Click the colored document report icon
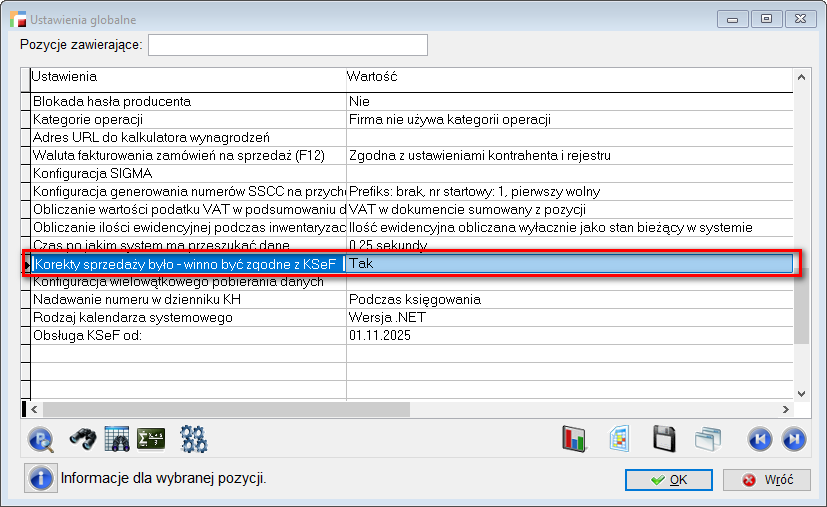Screen dimensions: 827x507 tap(619, 438)
